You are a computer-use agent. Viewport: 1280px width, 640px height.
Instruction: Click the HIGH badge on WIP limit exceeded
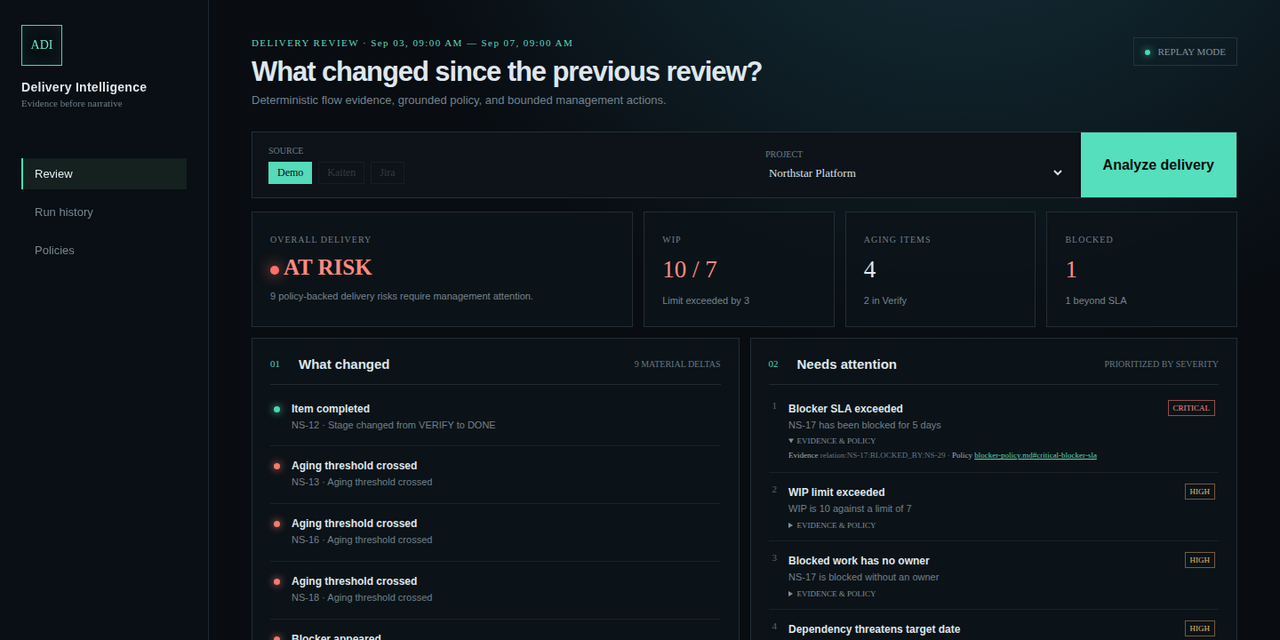[1200, 491]
